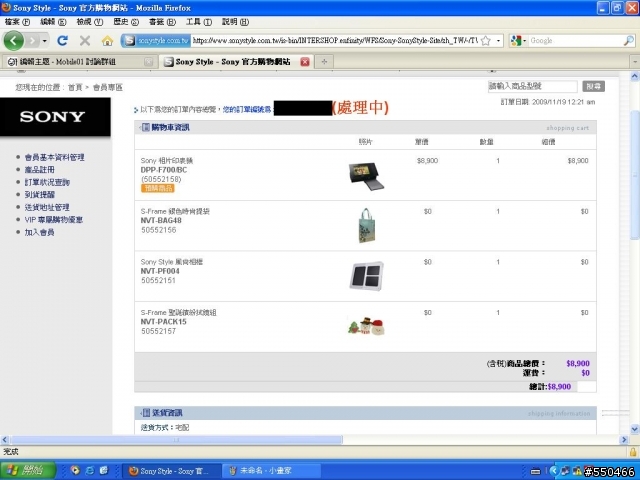Open 送貨地址管理 in sidebar

[47, 207]
